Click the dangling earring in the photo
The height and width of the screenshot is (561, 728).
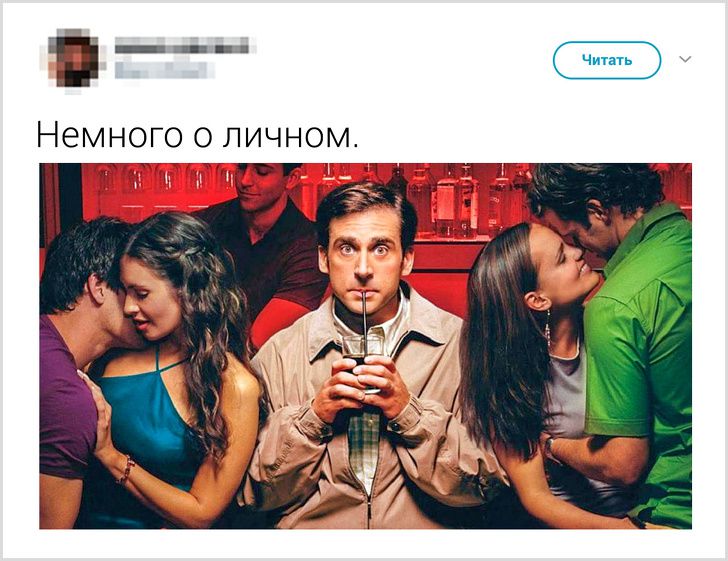548,327
